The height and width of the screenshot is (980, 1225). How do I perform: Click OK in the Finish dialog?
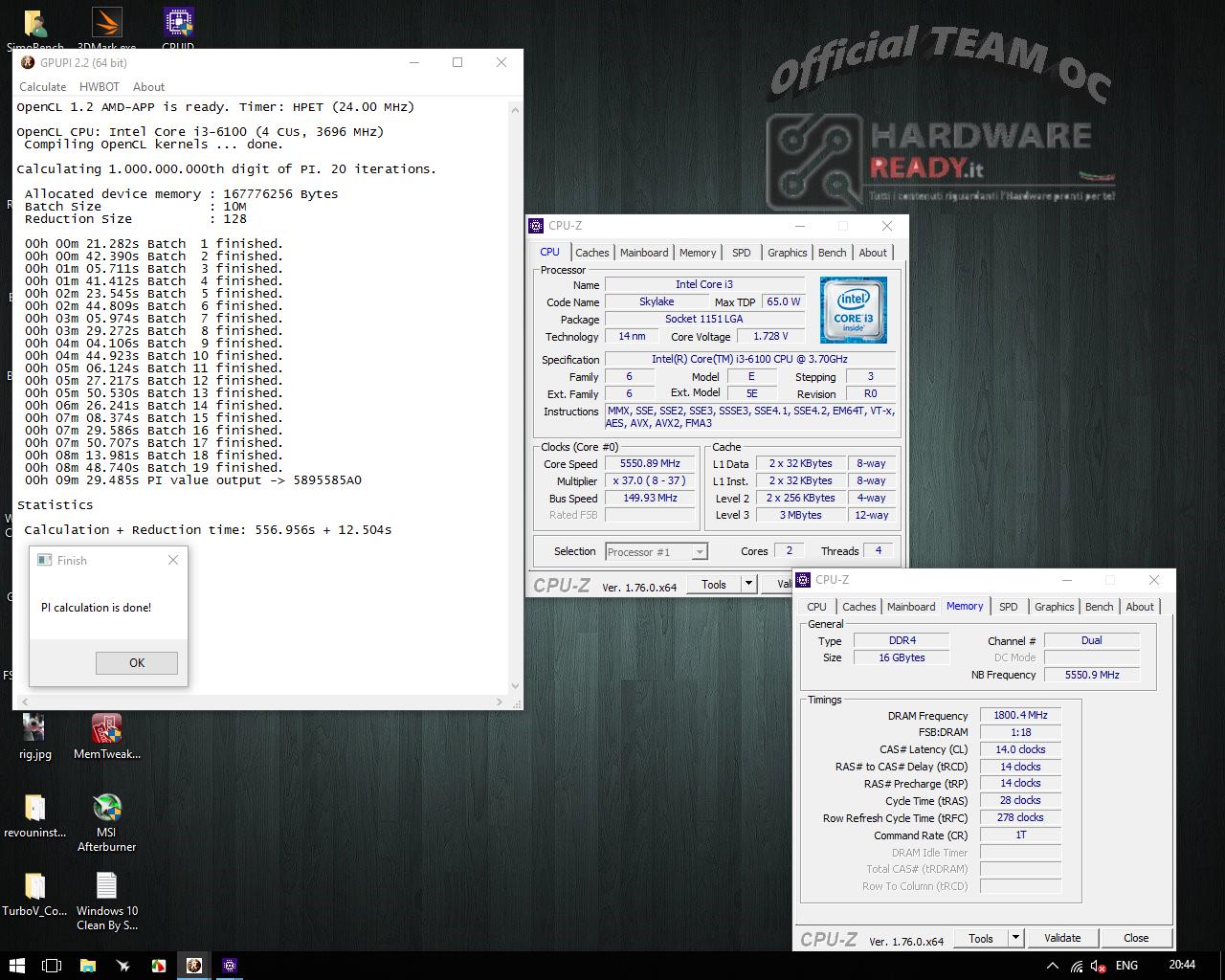(137, 662)
